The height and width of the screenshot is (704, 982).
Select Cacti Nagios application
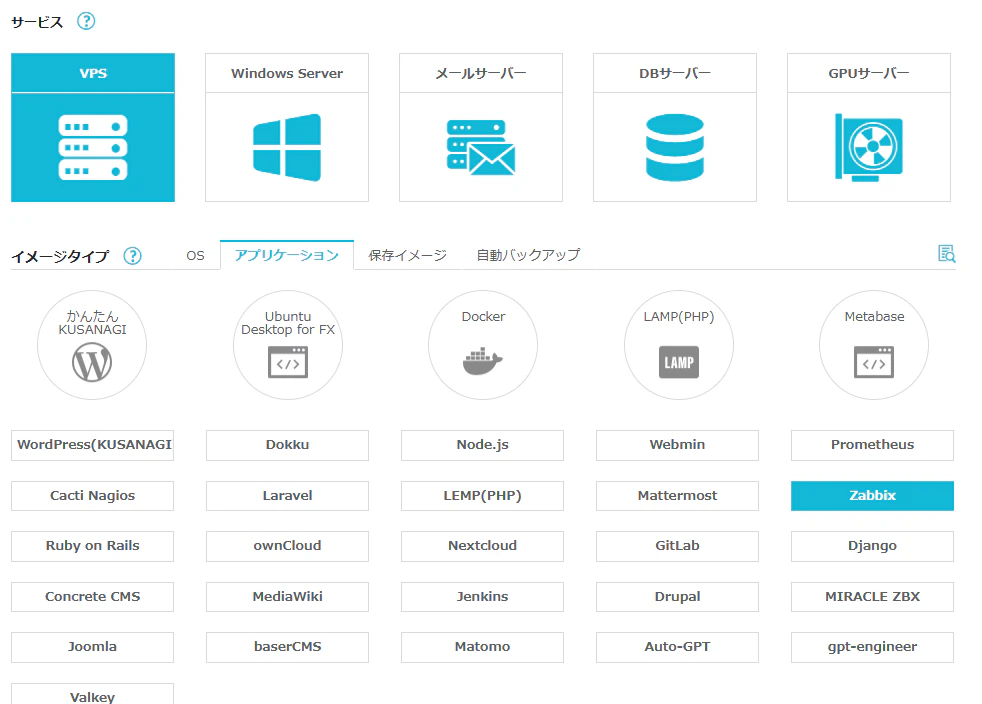[x=93, y=495]
